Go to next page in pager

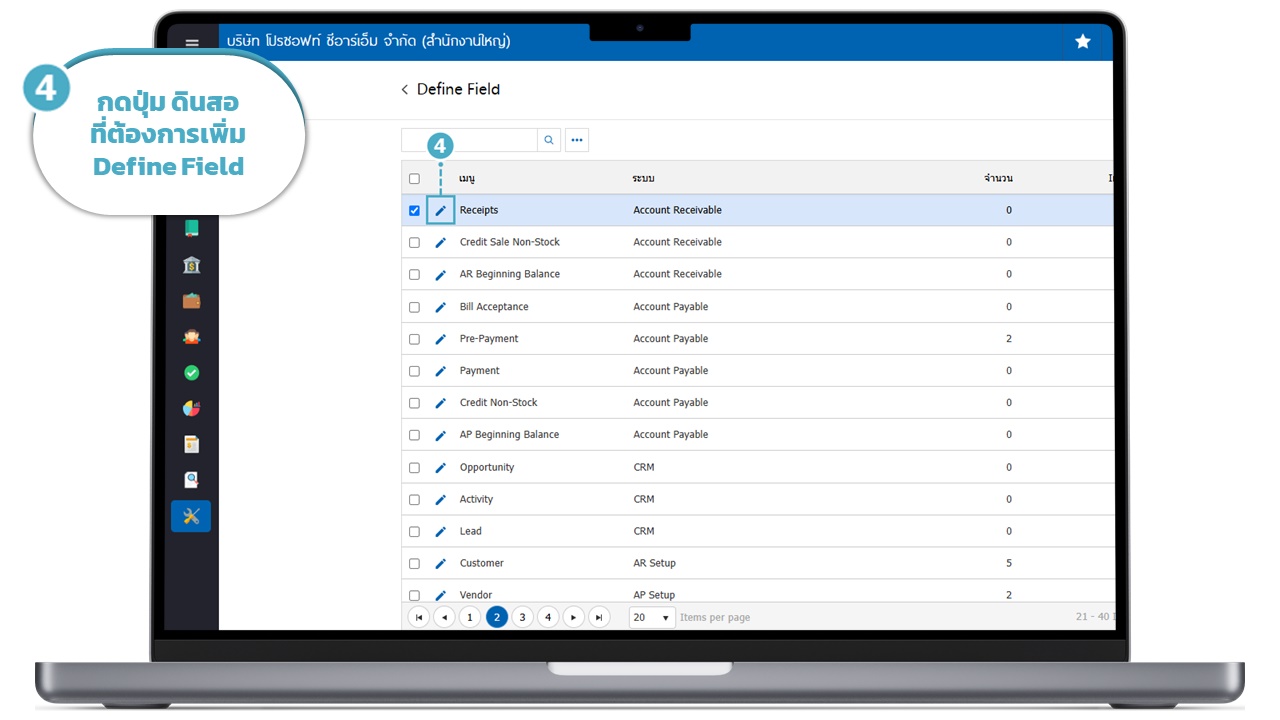pos(573,617)
